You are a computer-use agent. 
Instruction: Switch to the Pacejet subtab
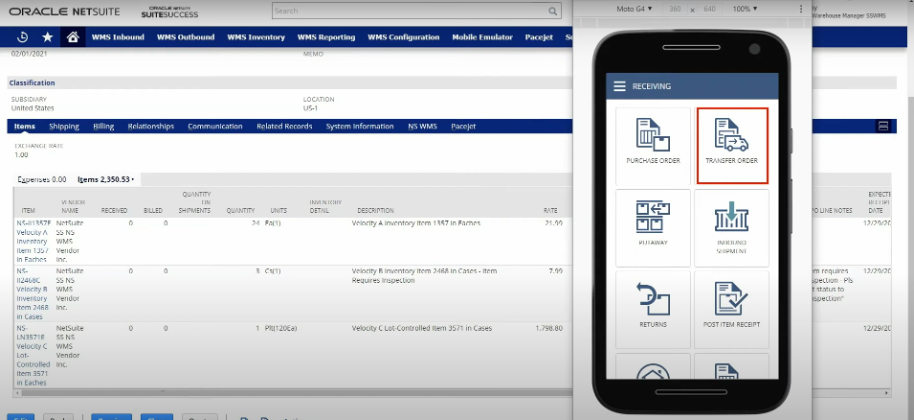coord(463,126)
